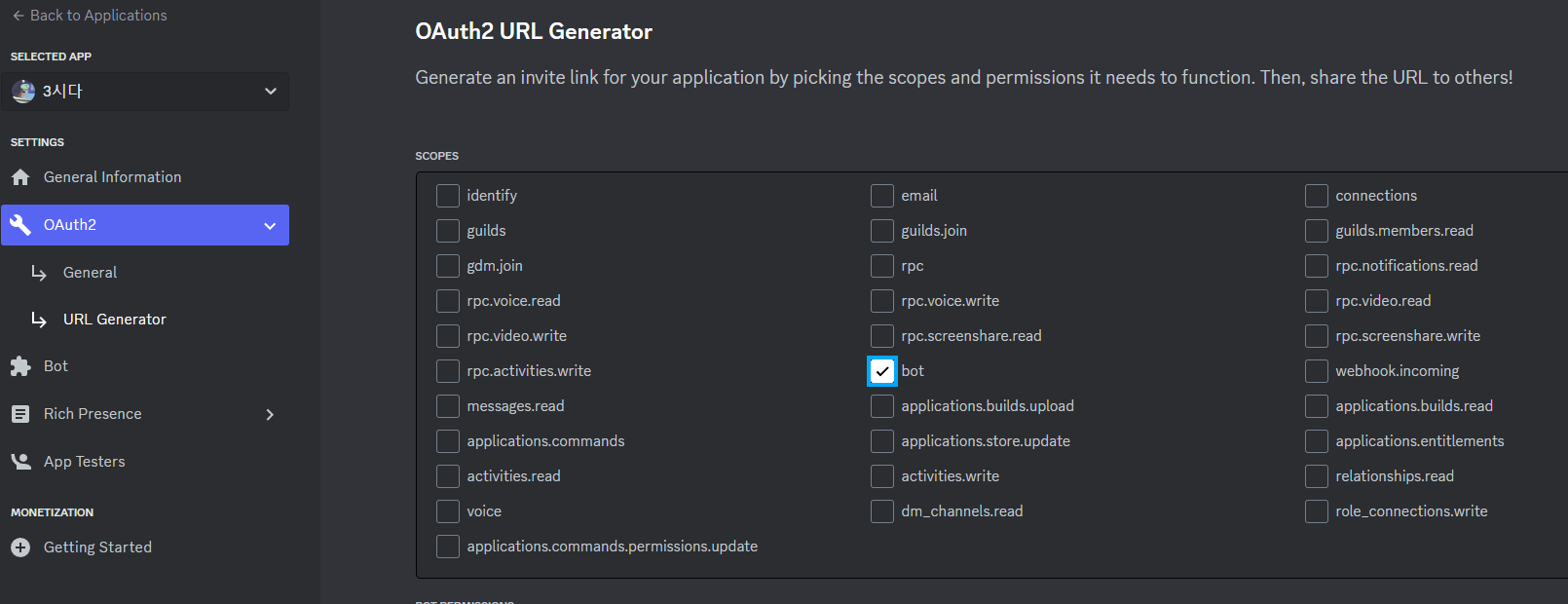
Task: Uncheck the bot scope checkbox
Action: click(882, 371)
